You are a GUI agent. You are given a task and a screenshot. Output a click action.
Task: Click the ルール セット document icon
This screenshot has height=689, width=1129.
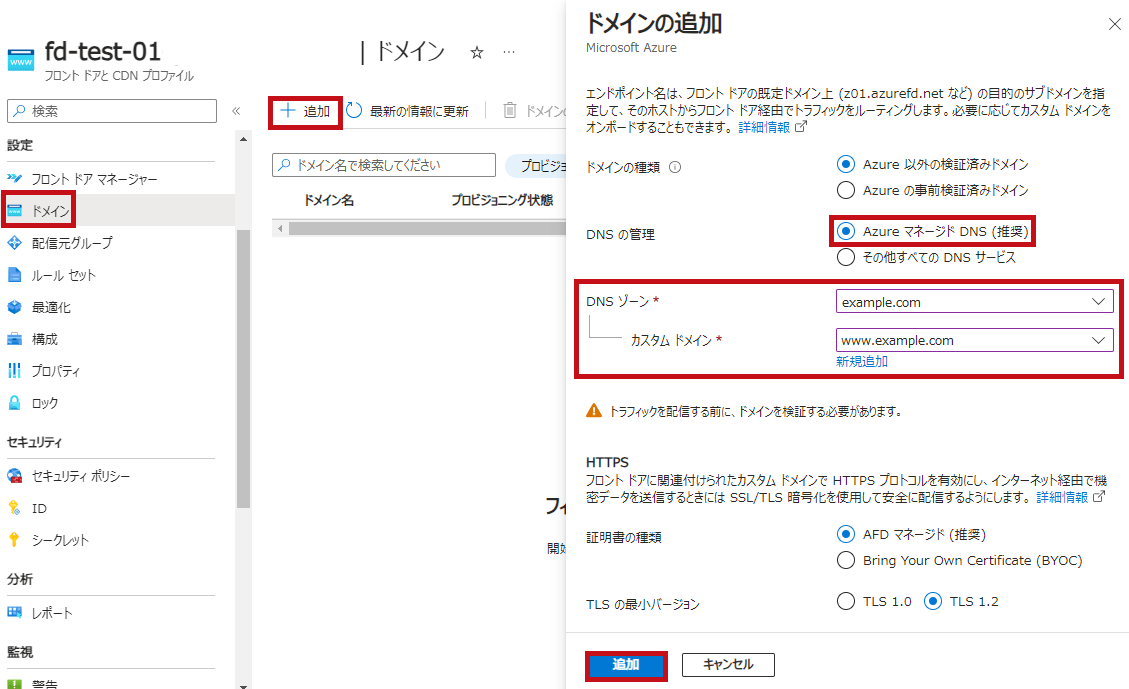point(14,274)
